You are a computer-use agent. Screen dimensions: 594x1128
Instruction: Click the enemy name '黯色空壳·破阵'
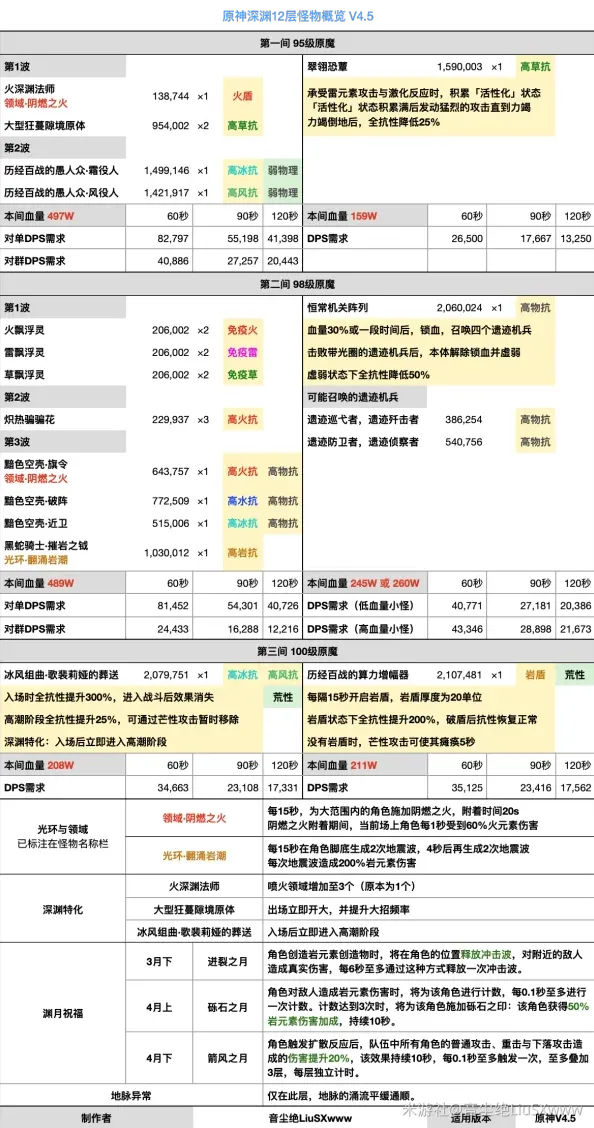tap(35, 500)
